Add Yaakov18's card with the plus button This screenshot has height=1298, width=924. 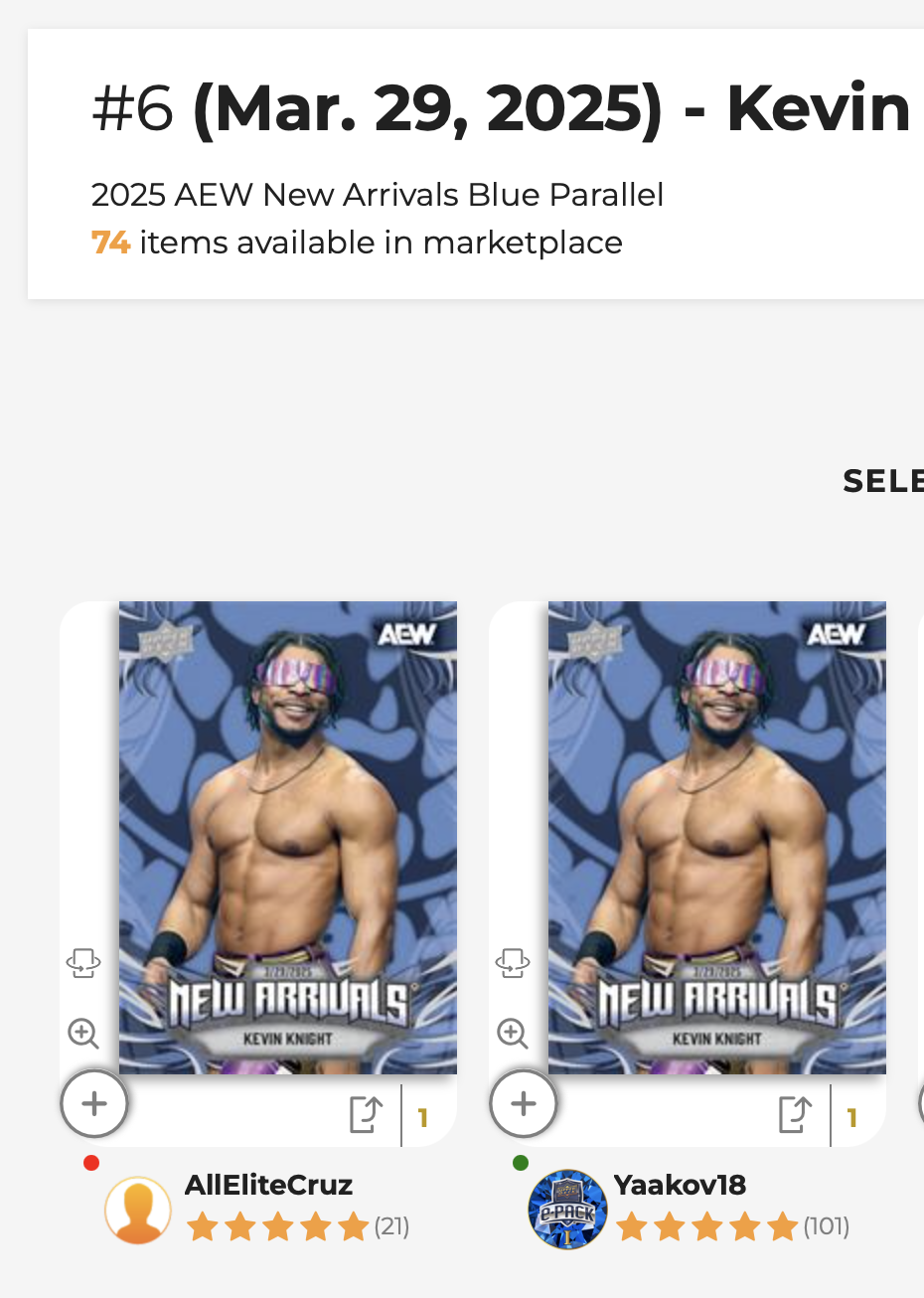pyautogui.click(x=524, y=1103)
